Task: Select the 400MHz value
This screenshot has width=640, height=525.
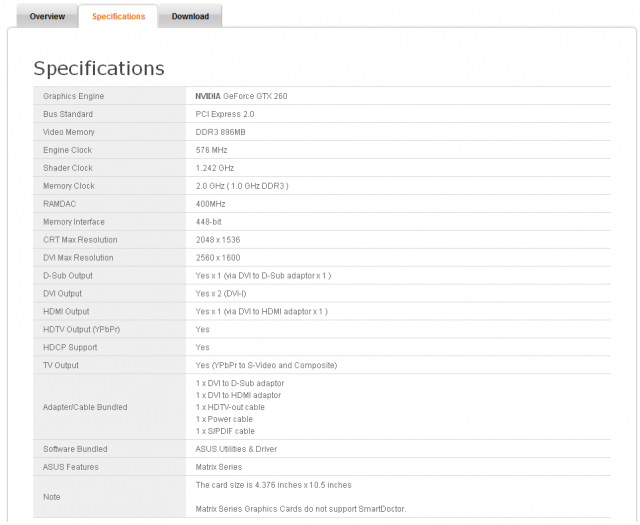Action: pos(210,204)
